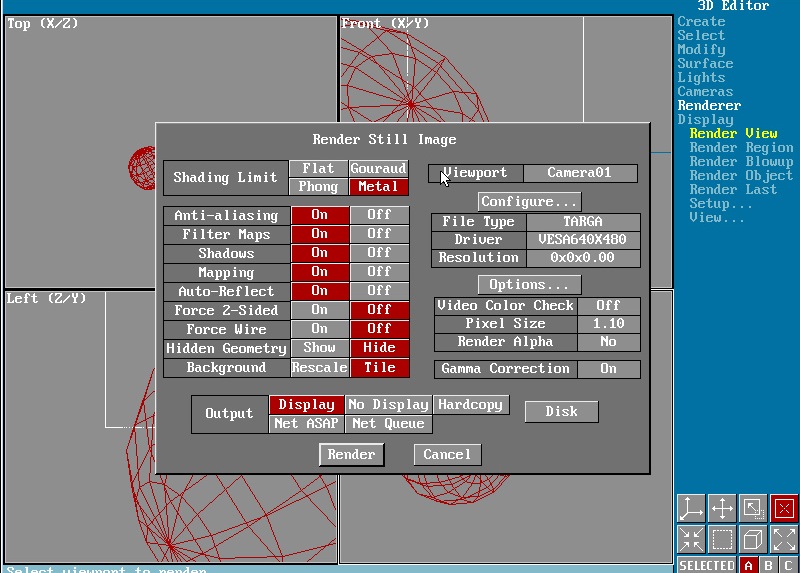This screenshot has width=800, height=573.
Task: Turn Force Wire On
Action: tap(320, 329)
